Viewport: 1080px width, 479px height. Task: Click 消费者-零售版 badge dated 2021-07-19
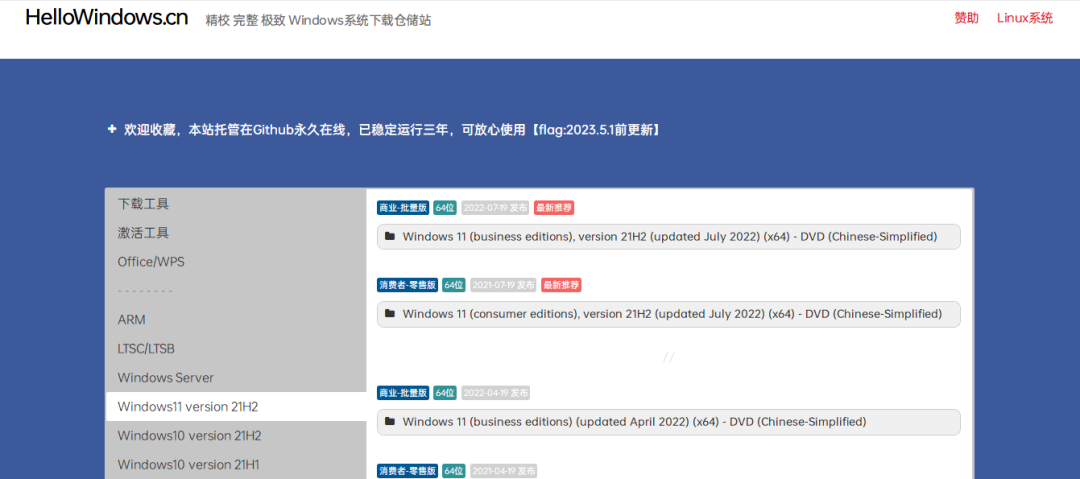[408, 285]
